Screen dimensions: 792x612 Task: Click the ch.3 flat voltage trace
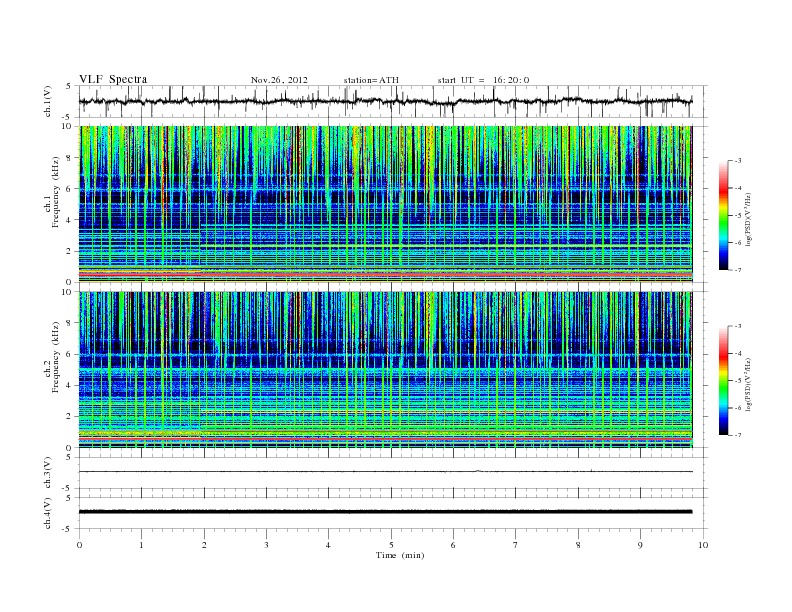[385, 472]
